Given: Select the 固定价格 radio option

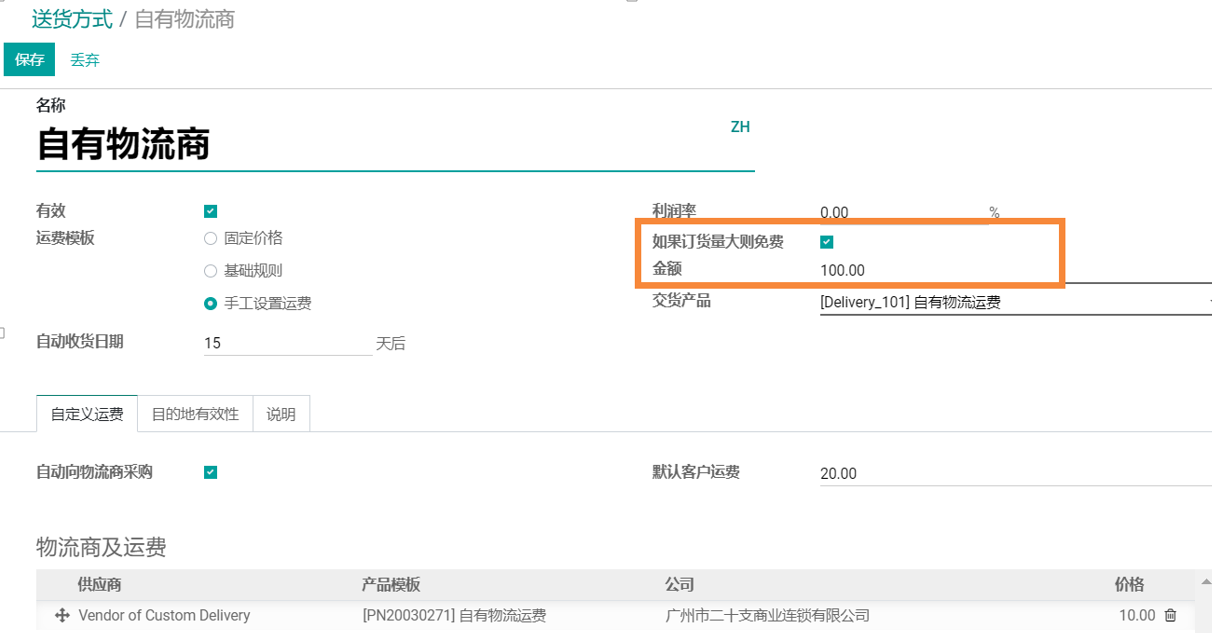Looking at the screenshot, I should (210, 238).
